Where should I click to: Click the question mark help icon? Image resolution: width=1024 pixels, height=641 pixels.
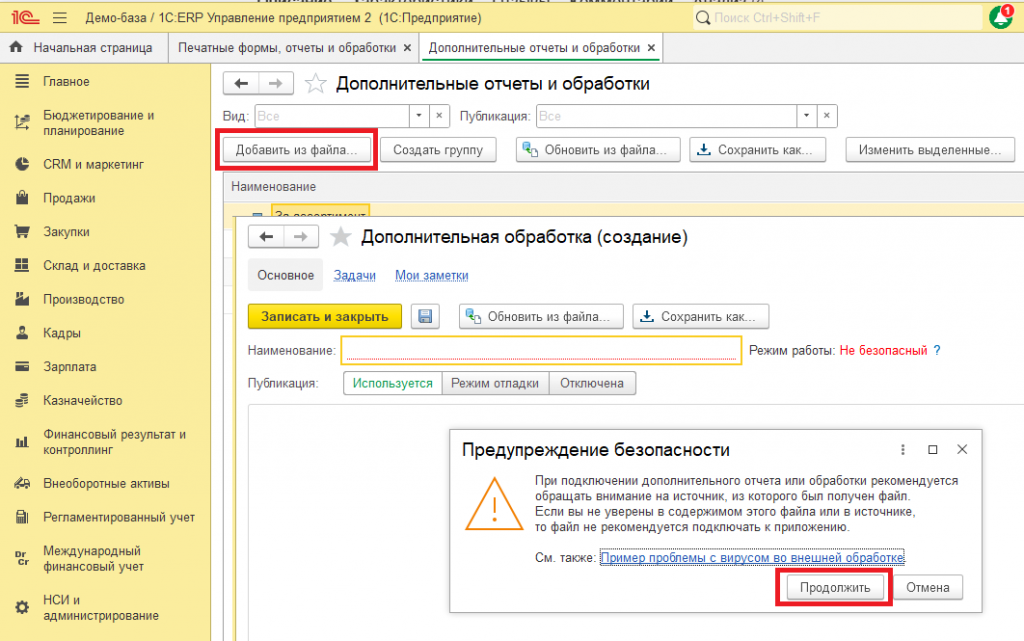[937, 351]
